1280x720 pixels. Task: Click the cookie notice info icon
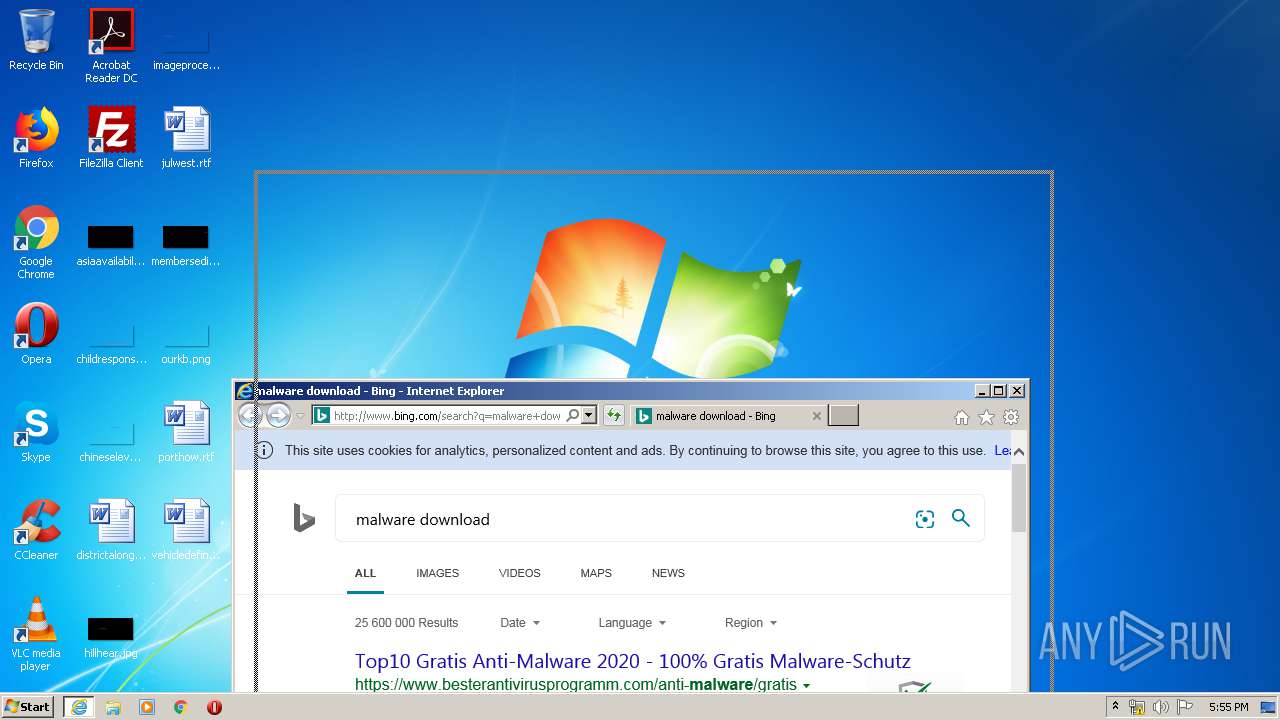[264, 450]
